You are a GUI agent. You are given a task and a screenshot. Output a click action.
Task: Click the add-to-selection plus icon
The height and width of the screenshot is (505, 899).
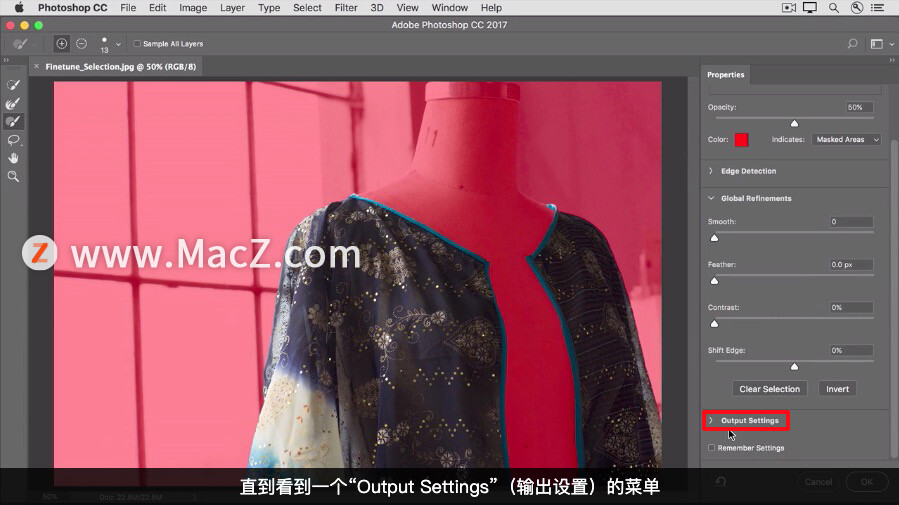click(x=62, y=44)
